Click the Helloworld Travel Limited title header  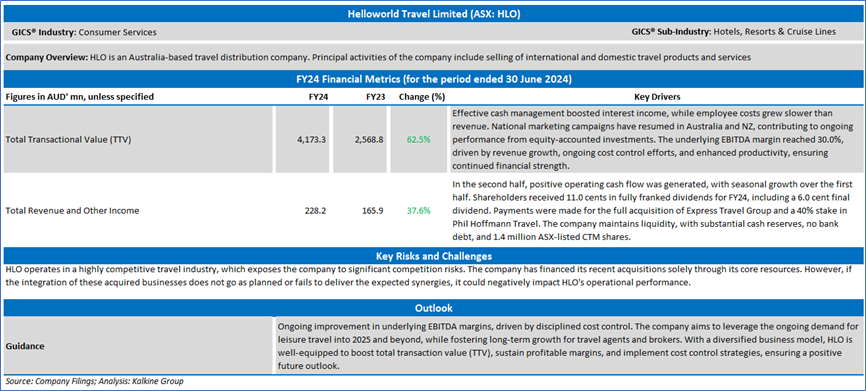[433, 15]
